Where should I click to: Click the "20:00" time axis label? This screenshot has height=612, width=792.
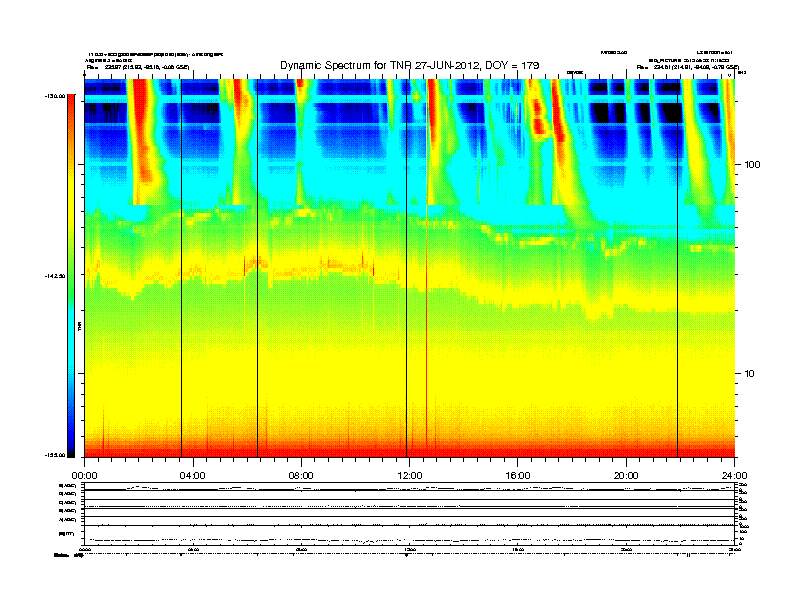626,475
